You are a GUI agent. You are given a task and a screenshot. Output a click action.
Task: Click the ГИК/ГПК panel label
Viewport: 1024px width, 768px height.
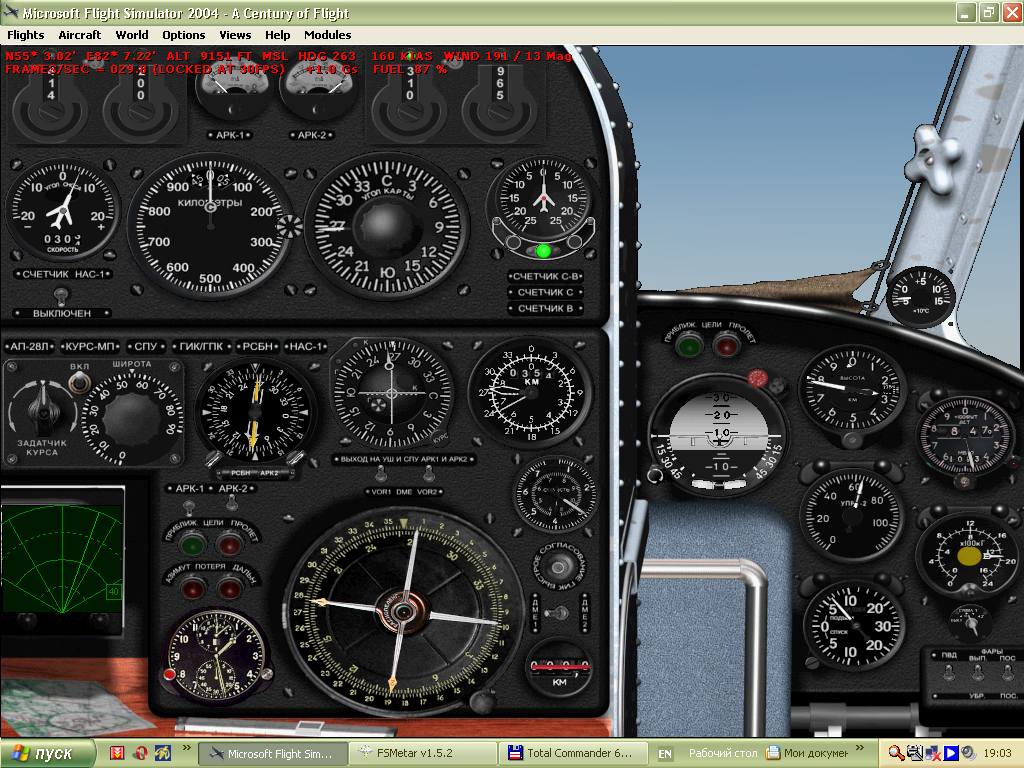(201, 346)
